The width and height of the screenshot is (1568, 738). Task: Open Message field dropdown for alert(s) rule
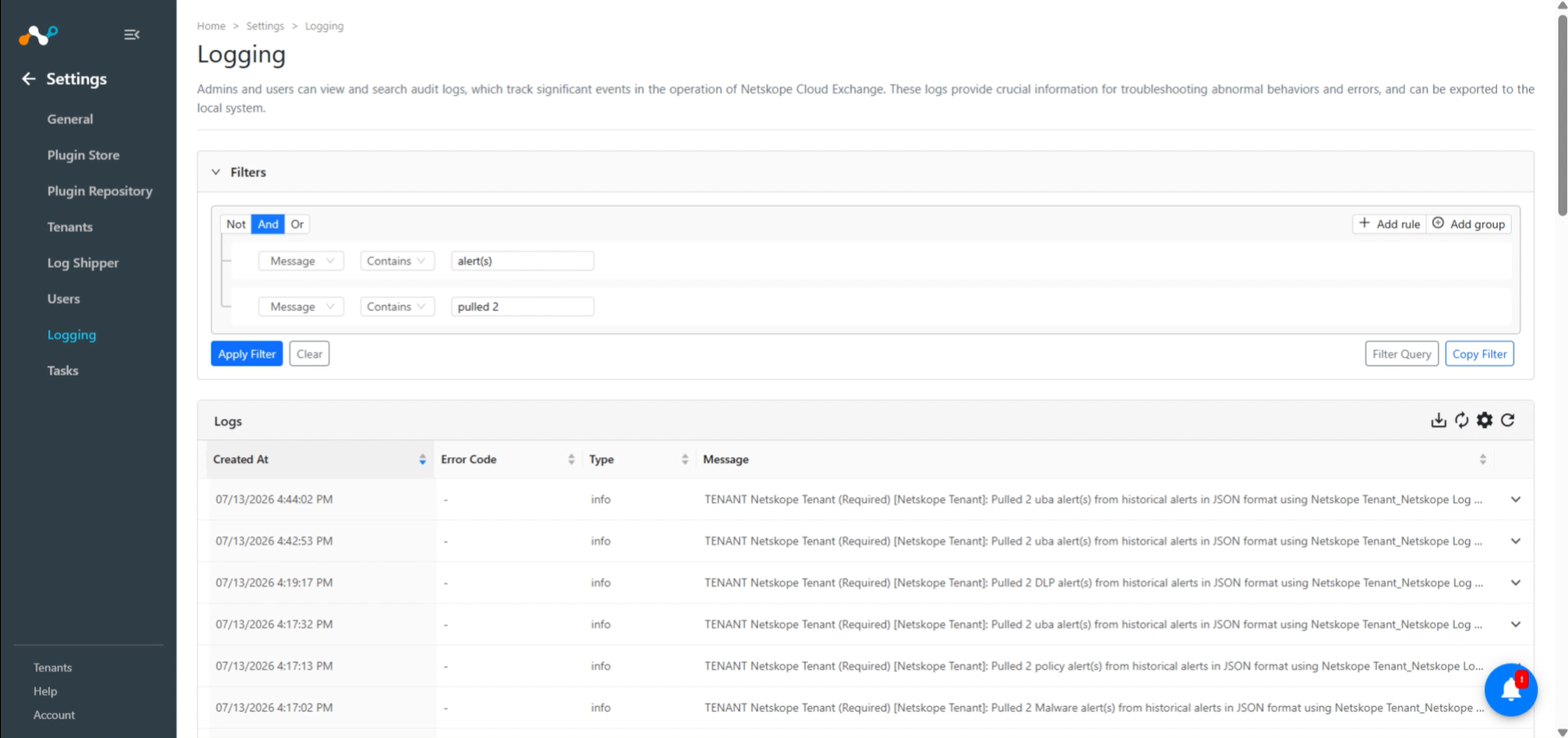click(x=301, y=261)
